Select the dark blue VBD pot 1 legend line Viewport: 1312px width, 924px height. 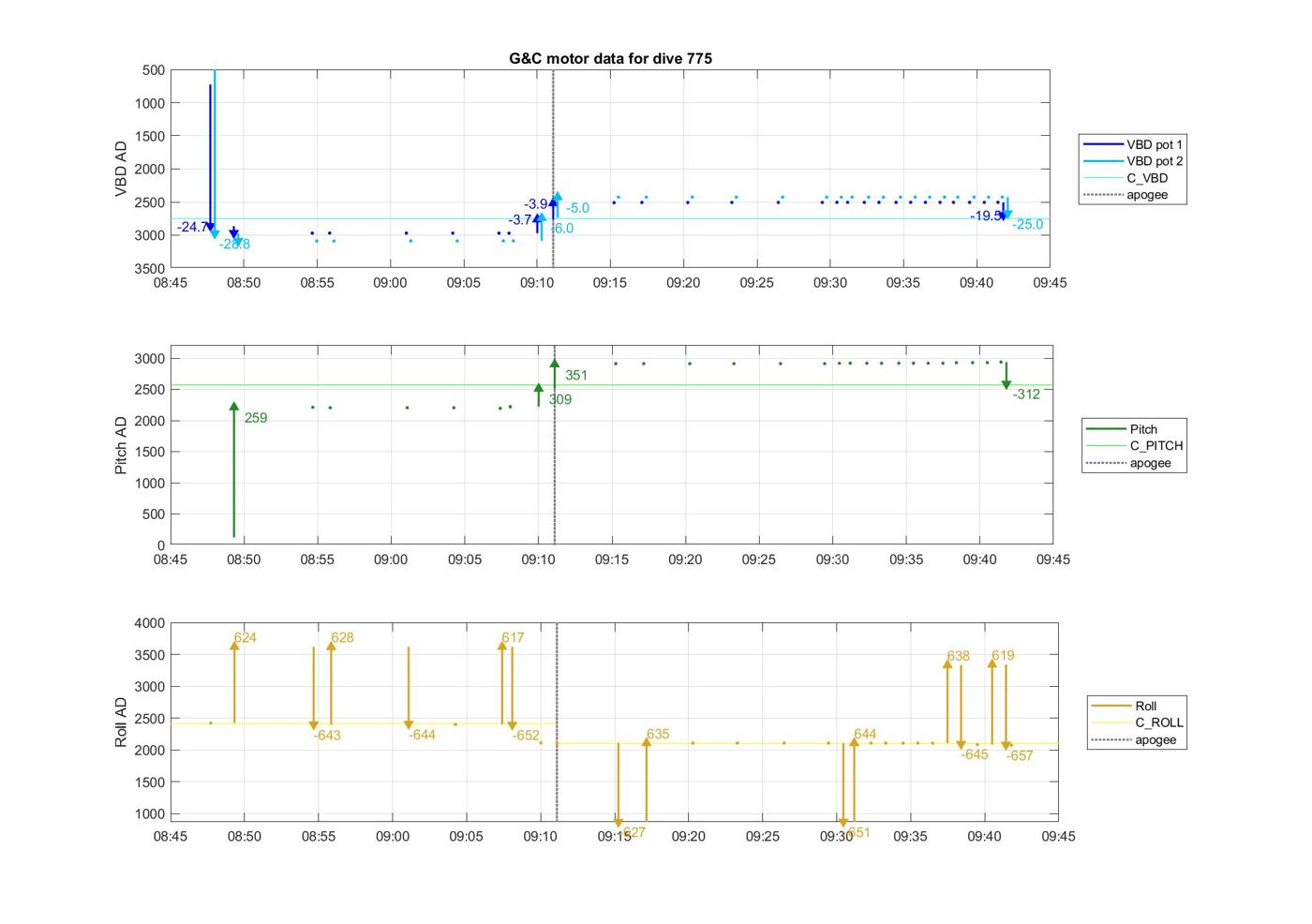[1102, 144]
